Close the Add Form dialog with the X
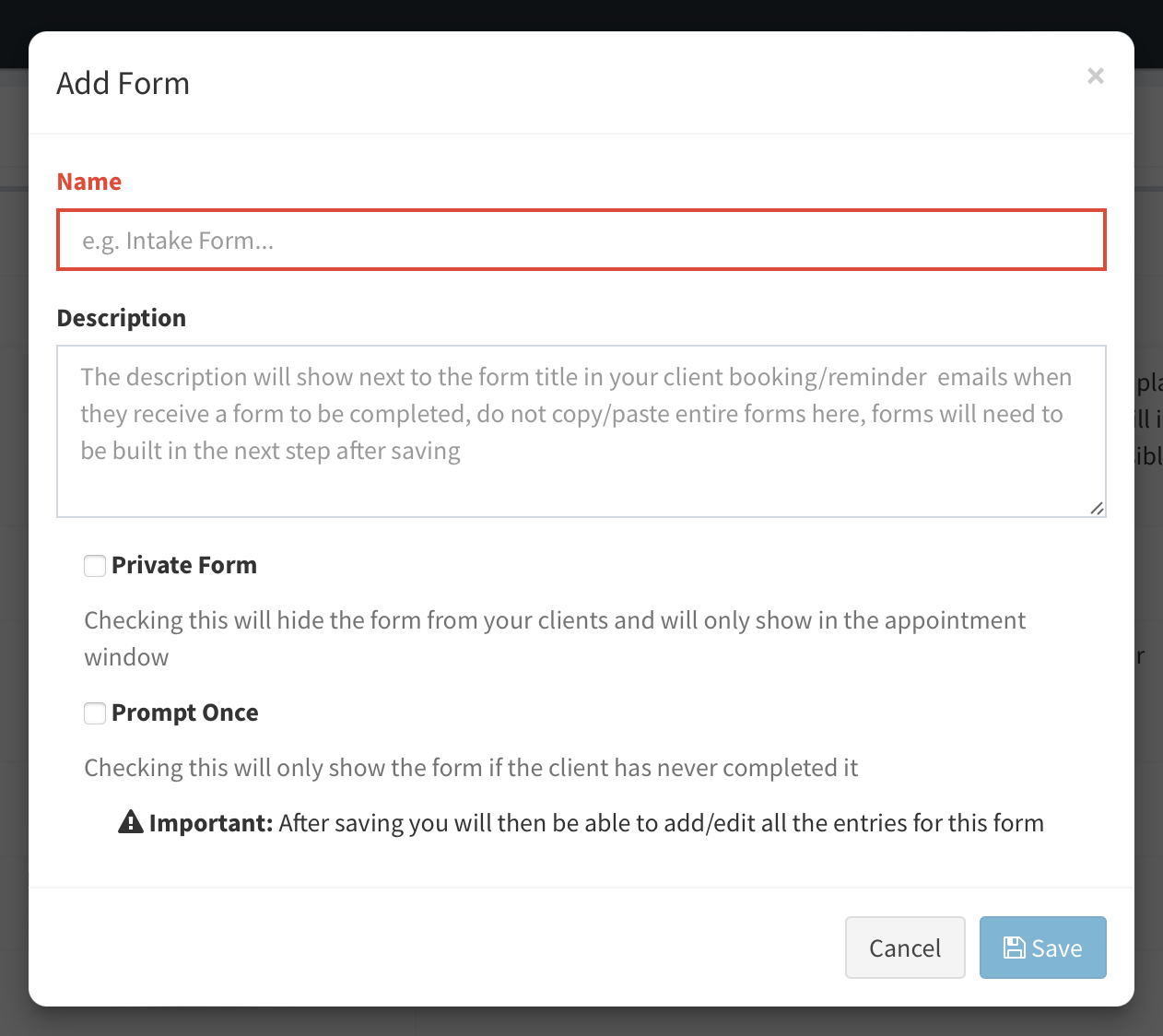Image resolution: width=1163 pixels, height=1036 pixels. click(x=1095, y=77)
